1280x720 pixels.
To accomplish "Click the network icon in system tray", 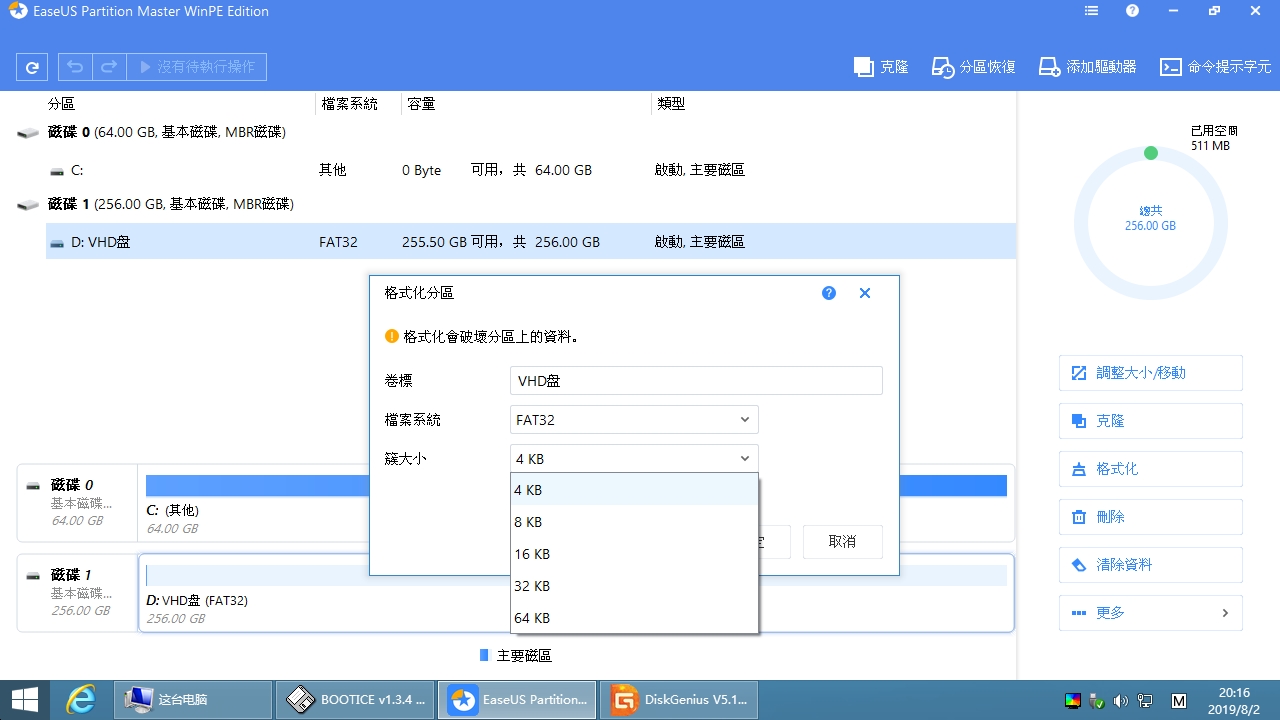I will click(1145, 700).
